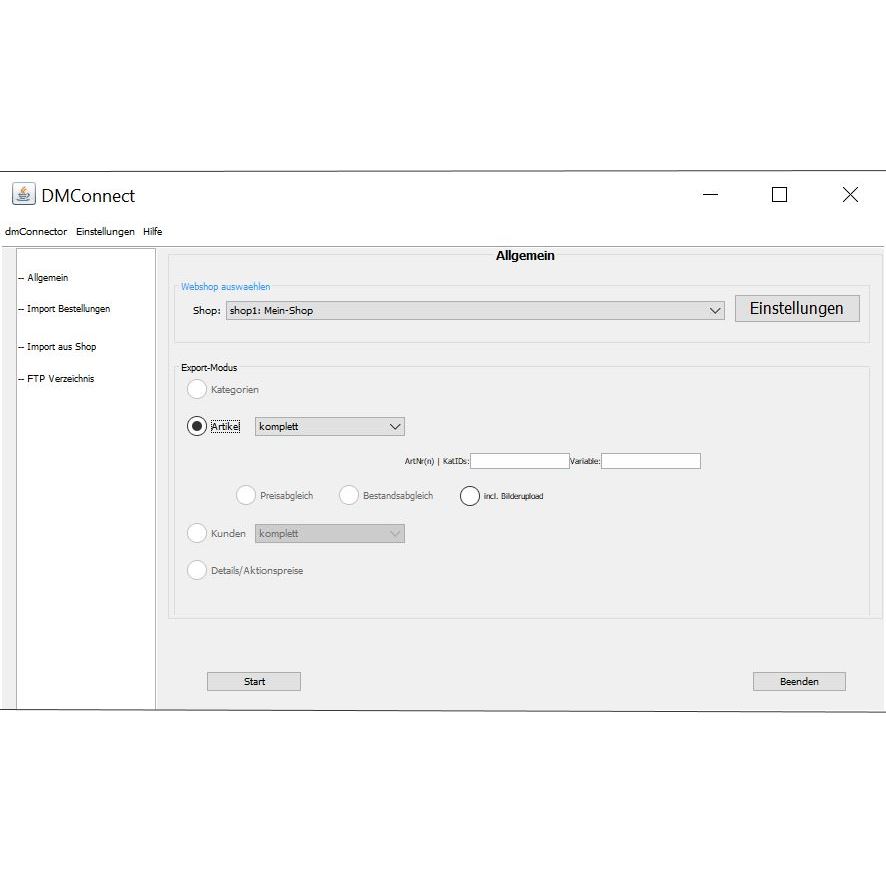This screenshot has width=886, height=886.
Task: Select Allgemein in the sidebar
Action: pyautogui.click(x=47, y=278)
